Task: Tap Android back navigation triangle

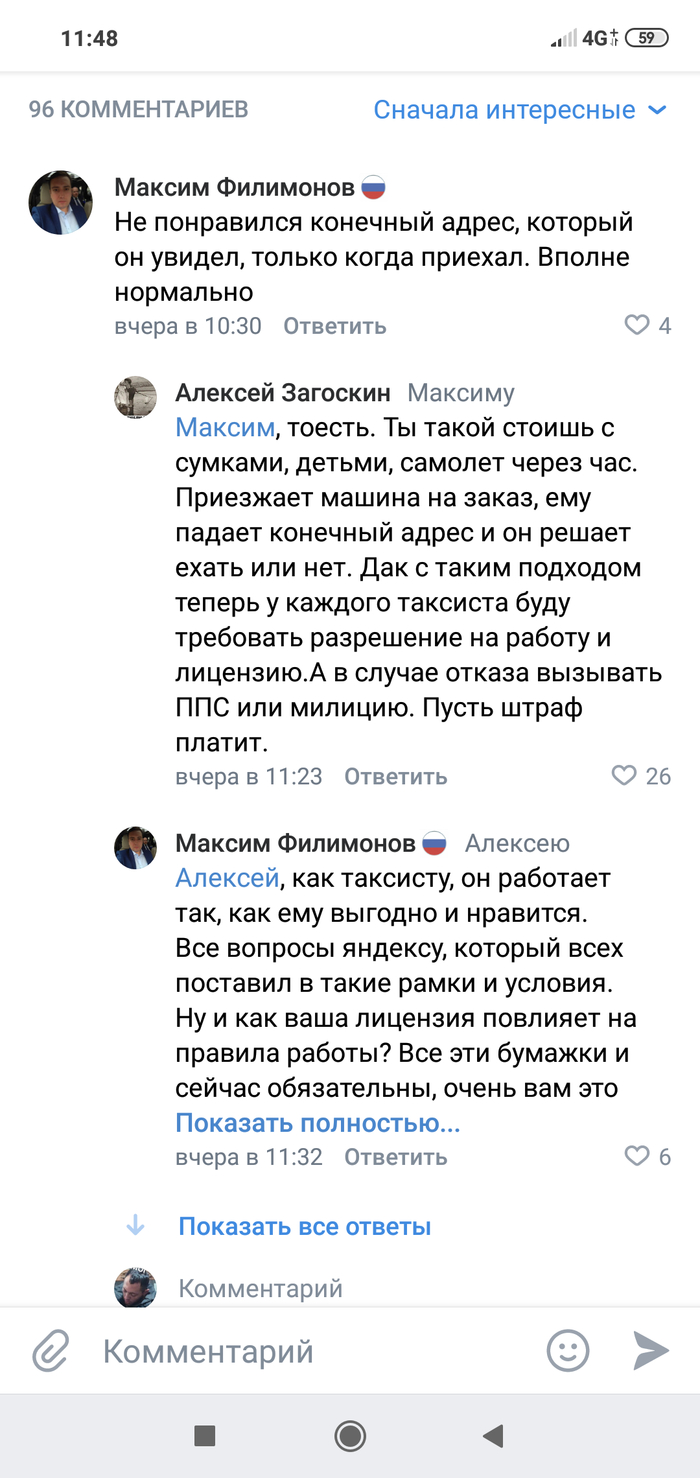Action: point(492,1437)
